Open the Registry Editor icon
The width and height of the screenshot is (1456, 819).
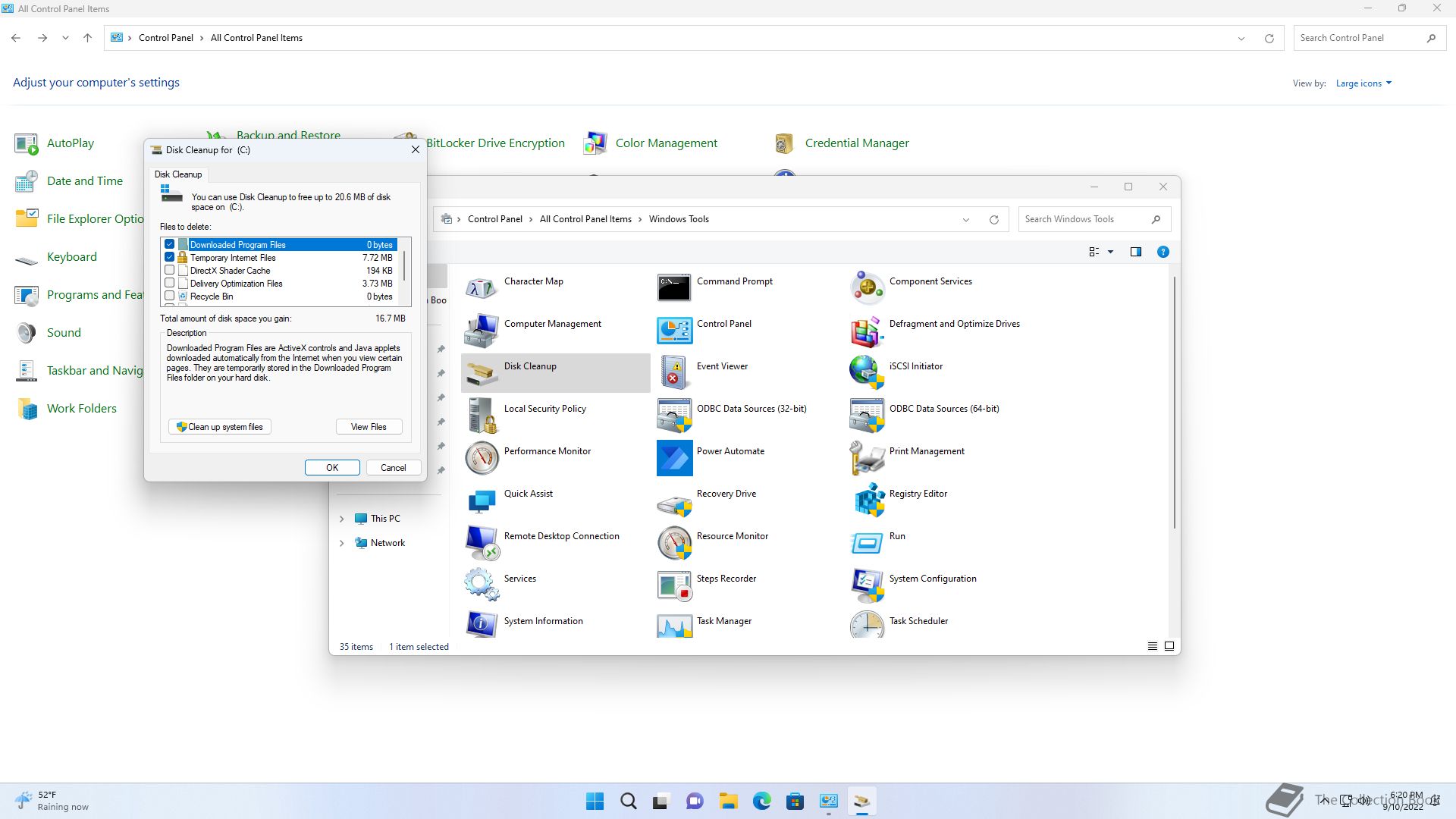pyautogui.click(x=868, y=500)
